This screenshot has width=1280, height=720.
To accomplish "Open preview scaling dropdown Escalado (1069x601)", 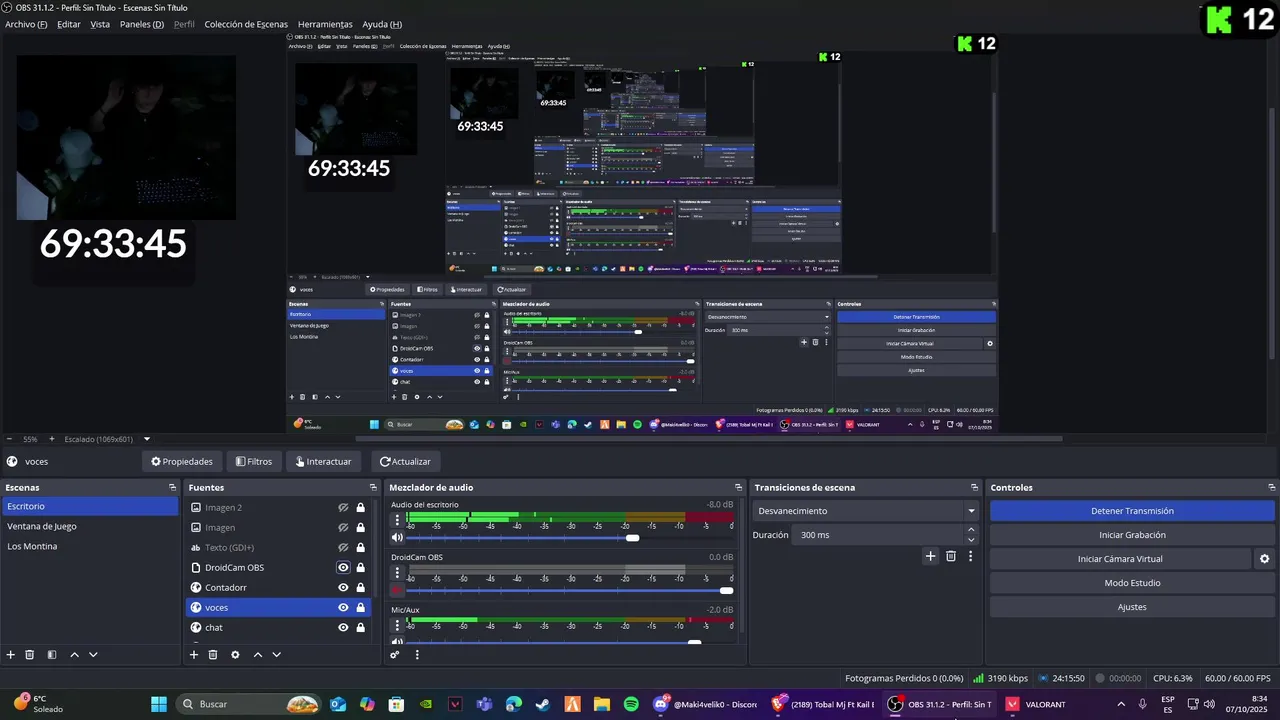I will (107, 439).
